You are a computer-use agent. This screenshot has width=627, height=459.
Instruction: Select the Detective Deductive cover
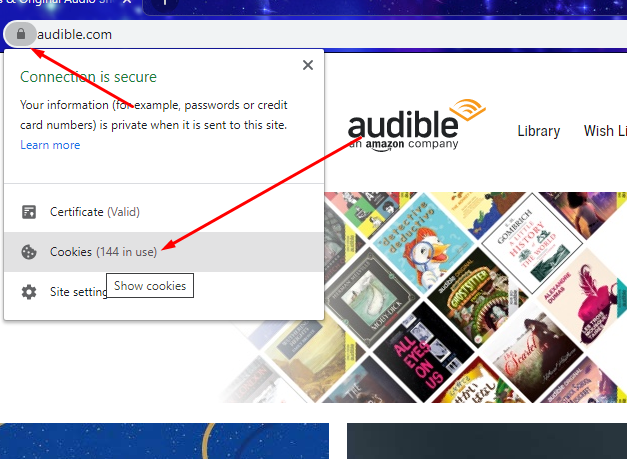pyautogui.click(x=421, y=243)
